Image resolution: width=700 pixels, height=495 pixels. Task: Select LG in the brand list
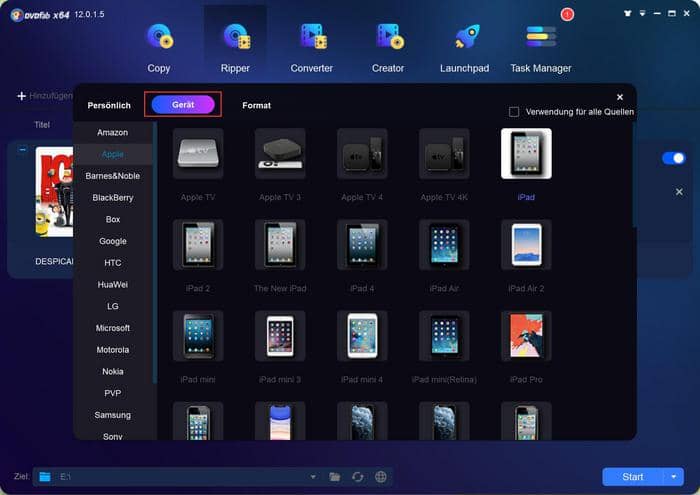[112, 306]
